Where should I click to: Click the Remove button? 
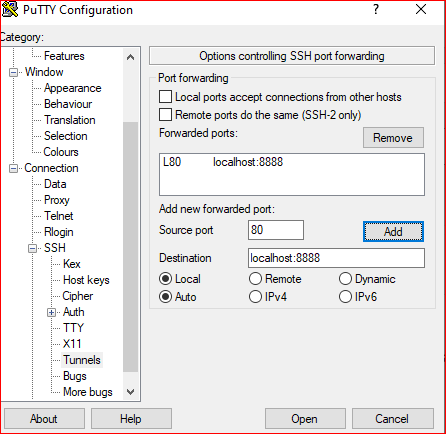tap(393, 138)
